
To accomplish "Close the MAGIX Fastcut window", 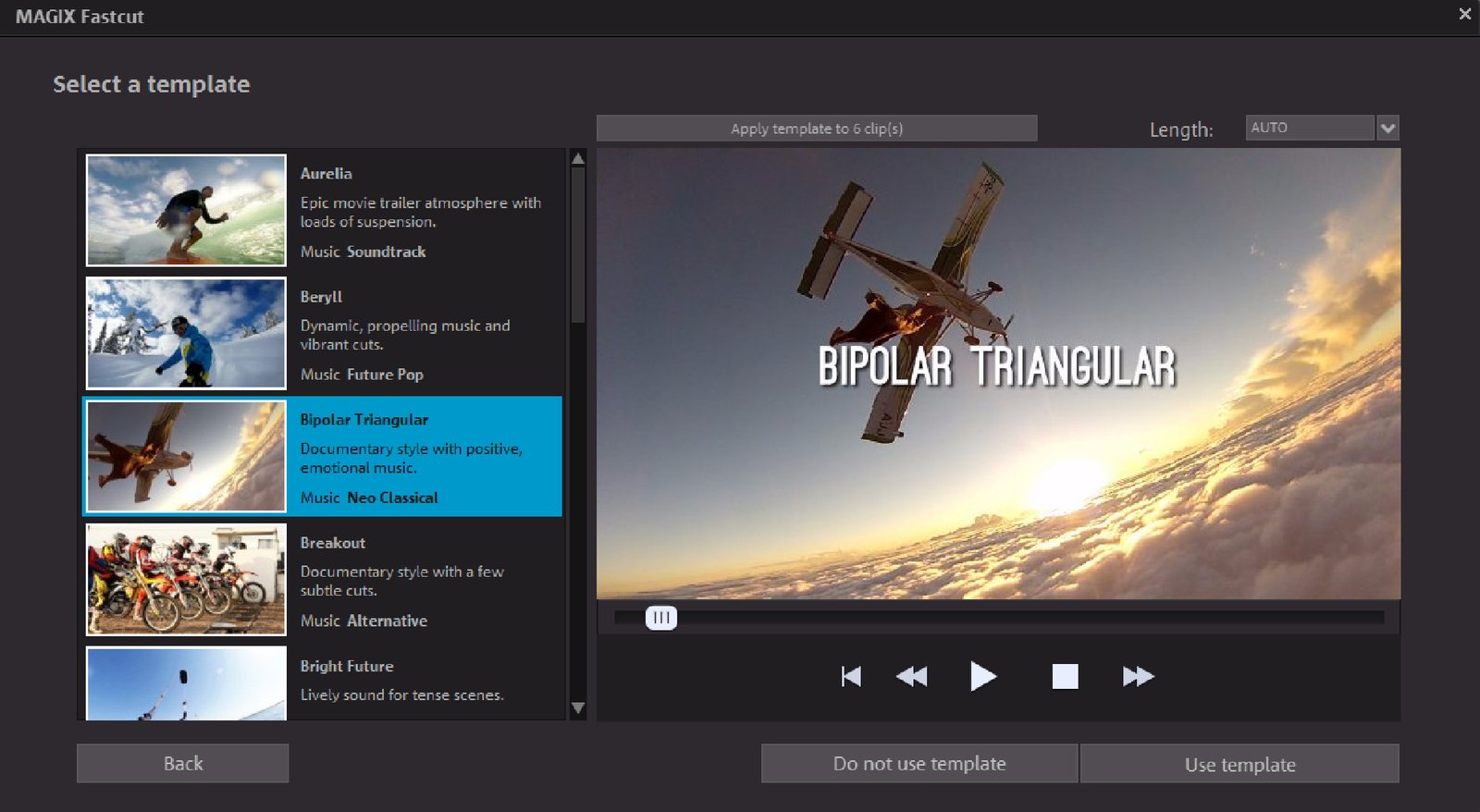I will (1464, 14).
